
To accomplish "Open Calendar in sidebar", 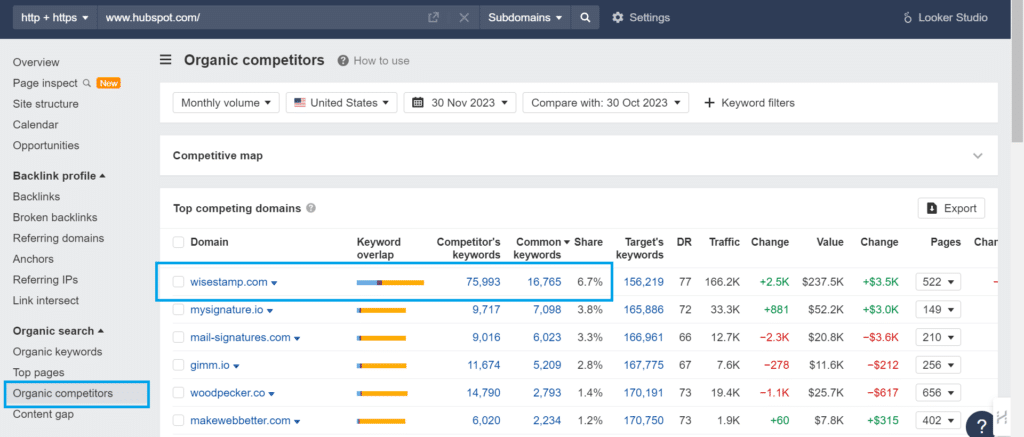I will pos(35,125).
